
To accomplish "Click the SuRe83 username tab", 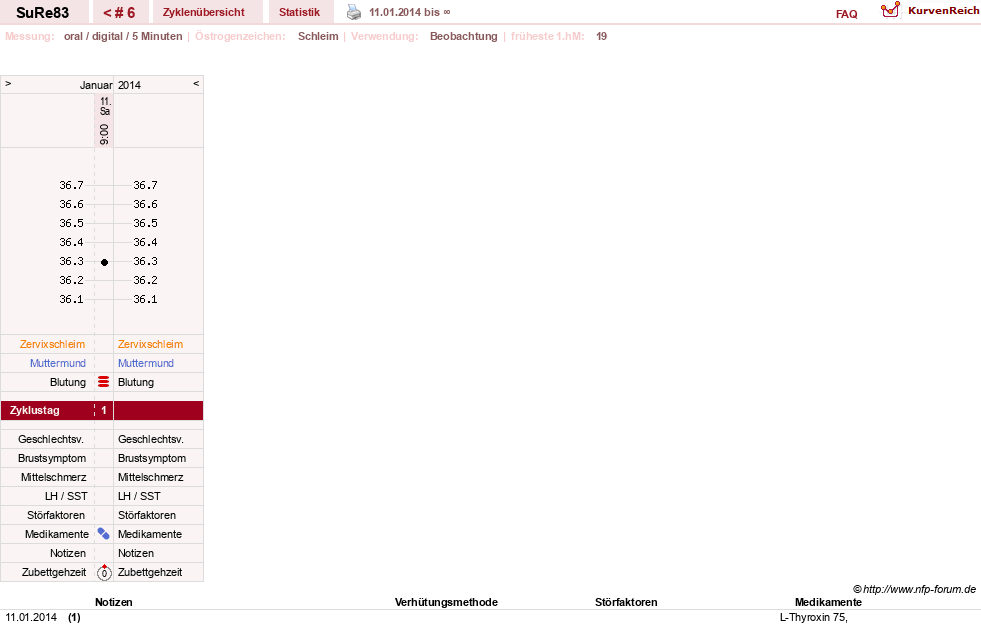I will tap(43, 12).
